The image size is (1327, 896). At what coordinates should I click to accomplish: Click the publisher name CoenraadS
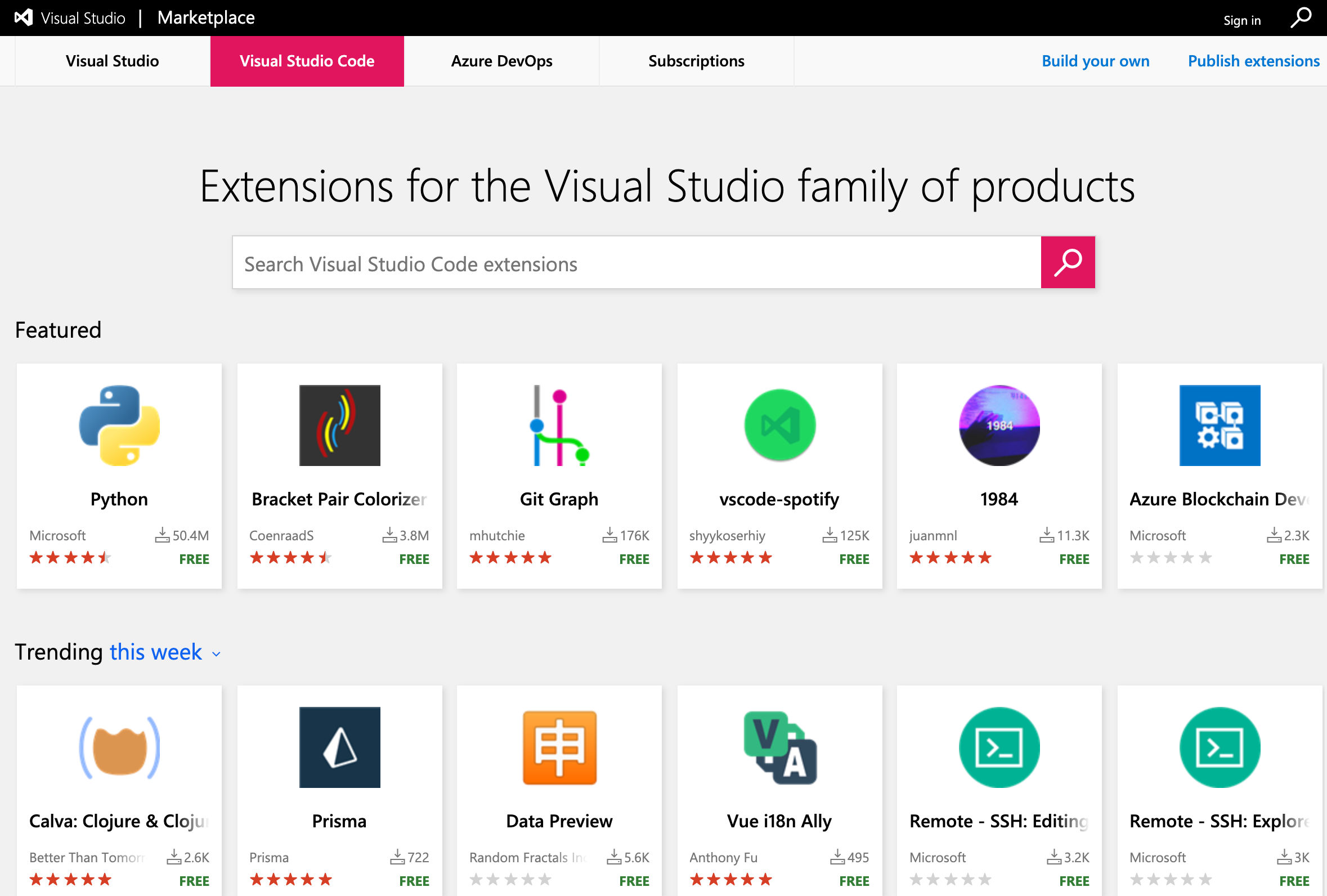point(281,536)
